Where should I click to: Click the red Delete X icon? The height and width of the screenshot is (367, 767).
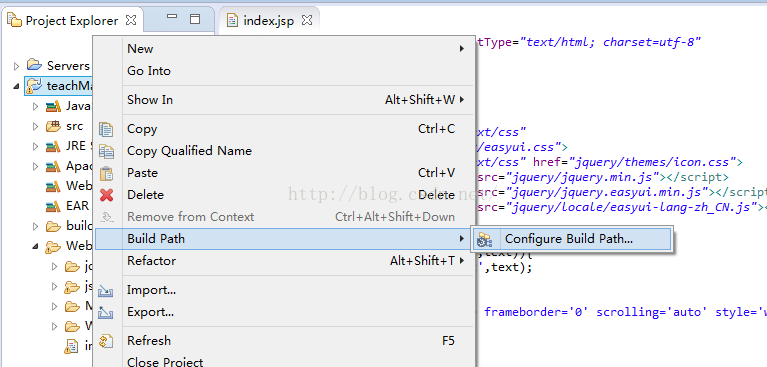click(x=106, y=195)
